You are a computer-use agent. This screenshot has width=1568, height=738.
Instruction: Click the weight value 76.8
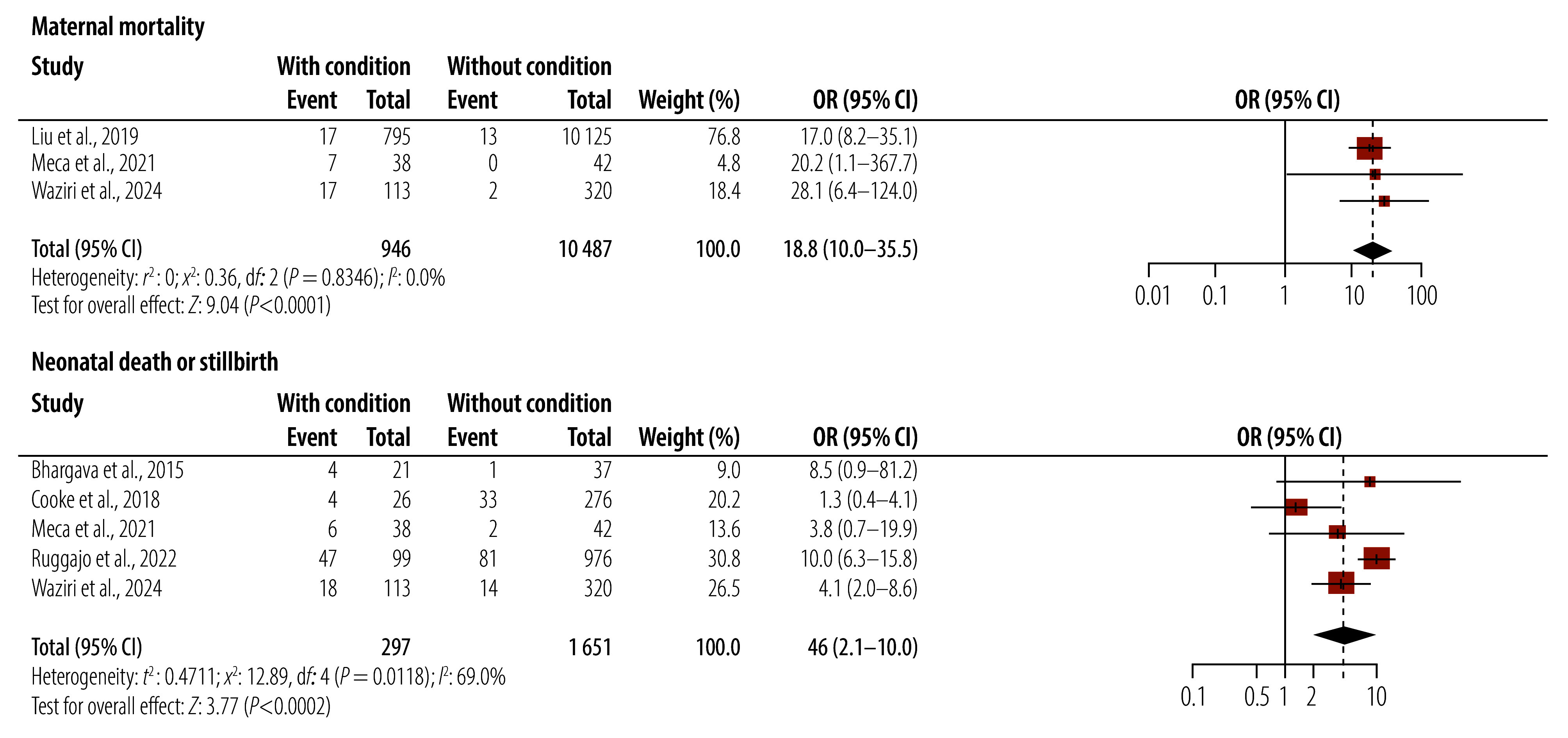pyautogui.click(x=724, y=136)
